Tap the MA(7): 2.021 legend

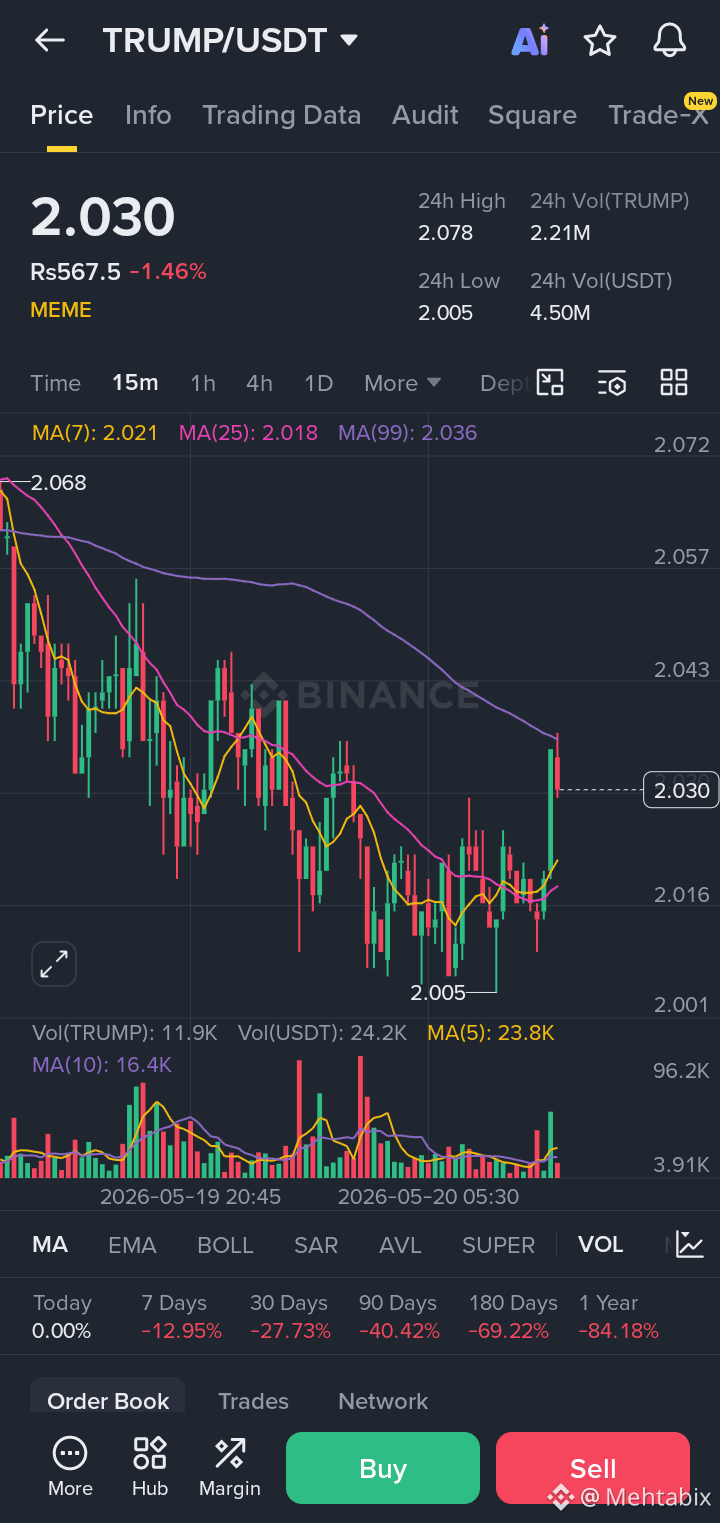95,433
